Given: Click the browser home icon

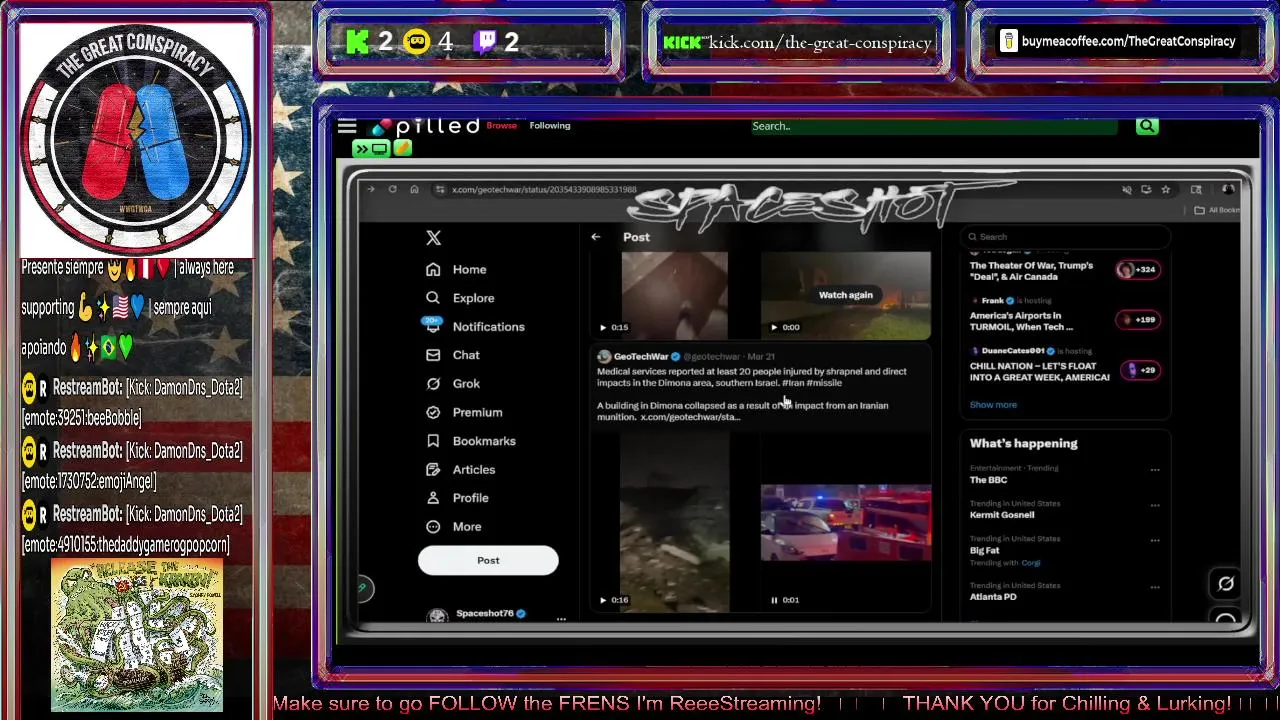Looking at the screenshot, I should coord(414,189).
